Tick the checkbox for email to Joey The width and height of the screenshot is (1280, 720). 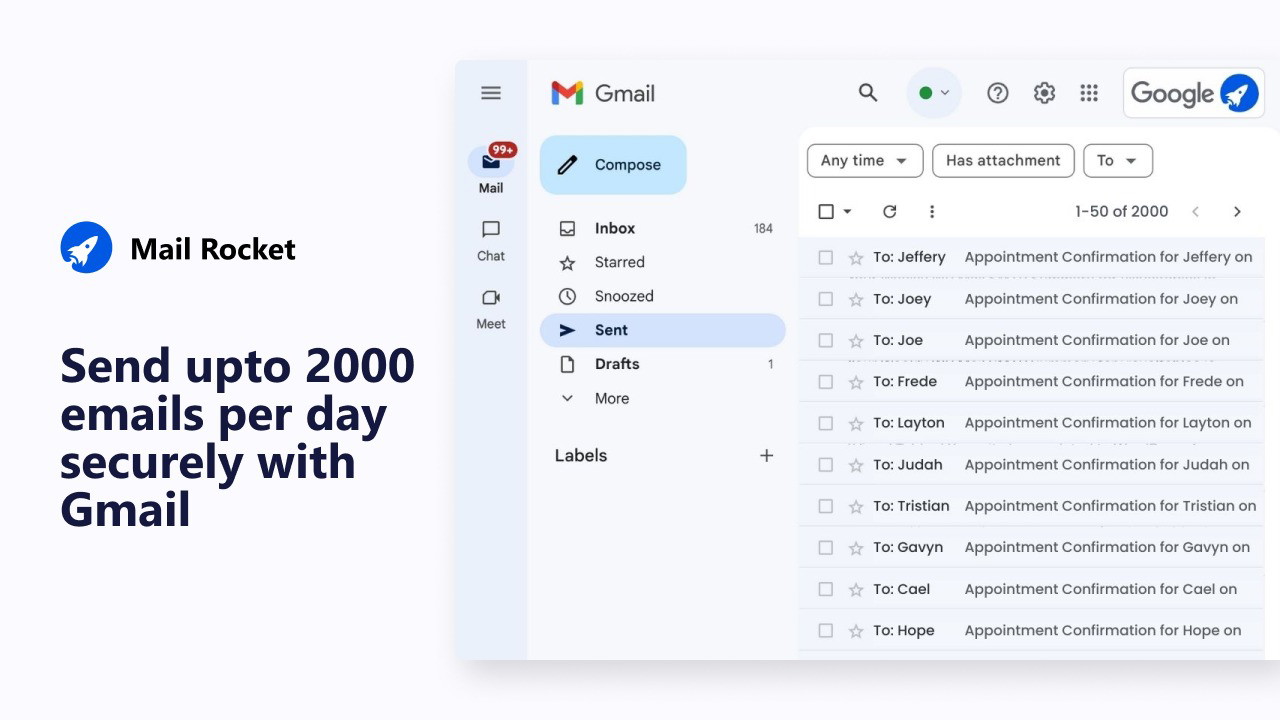pos(826,299)
